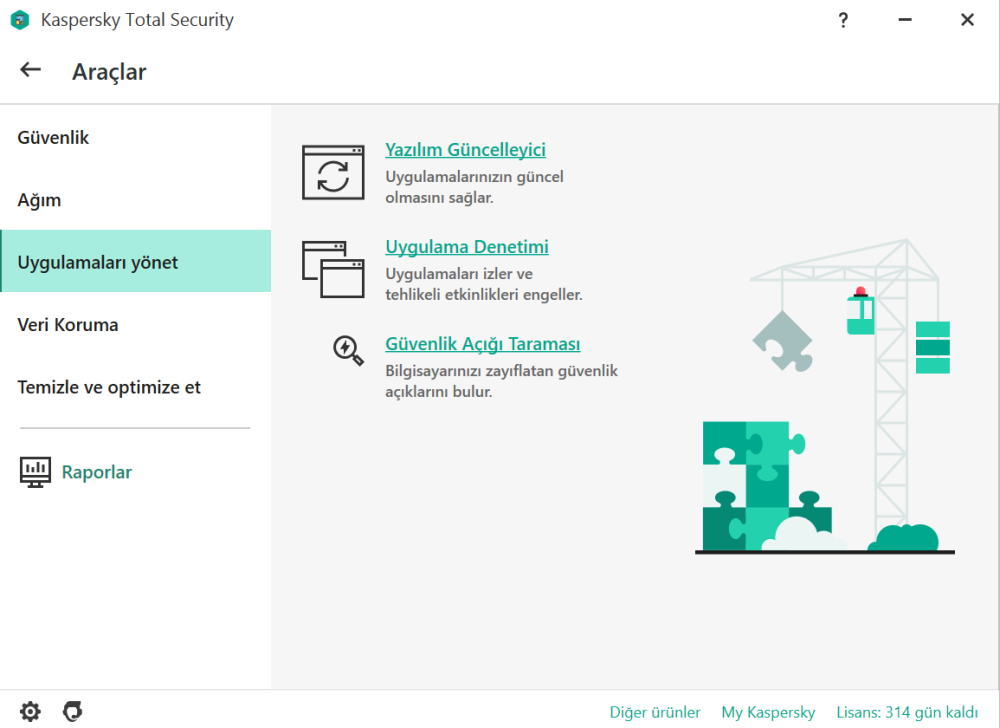Open settings via the gear icon
Image resolution: width=1000 pixels, height=728 pixels.
click(x=30, y=711)
